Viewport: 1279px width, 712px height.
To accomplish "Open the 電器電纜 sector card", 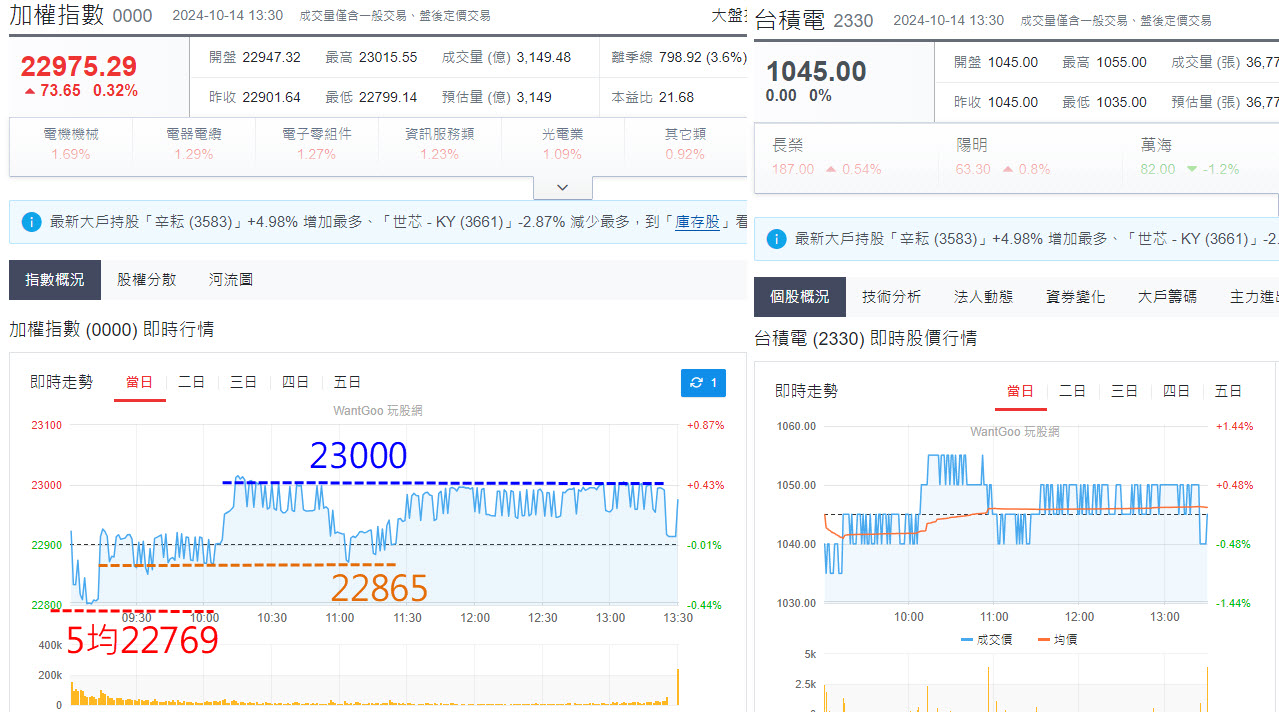I will tap(194, 144).
